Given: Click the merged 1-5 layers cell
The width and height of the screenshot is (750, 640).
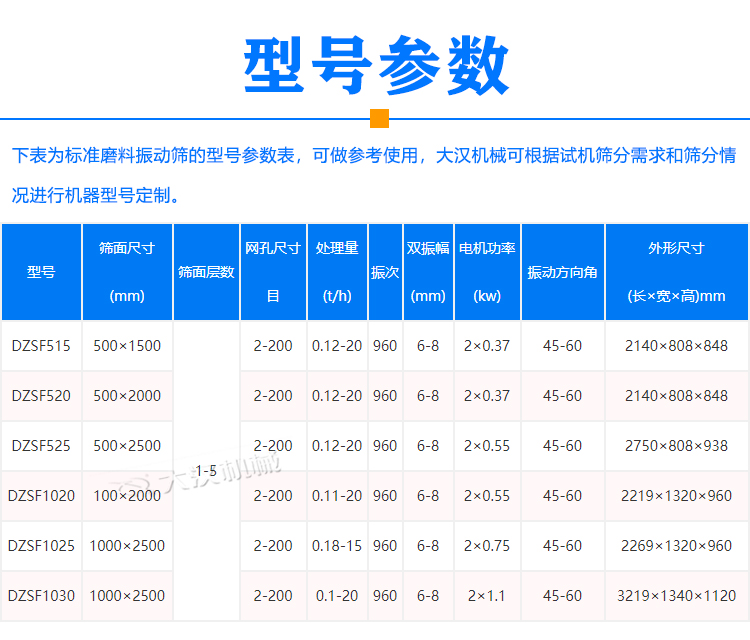Looking at the screenshot, I should tap(206, 470).
